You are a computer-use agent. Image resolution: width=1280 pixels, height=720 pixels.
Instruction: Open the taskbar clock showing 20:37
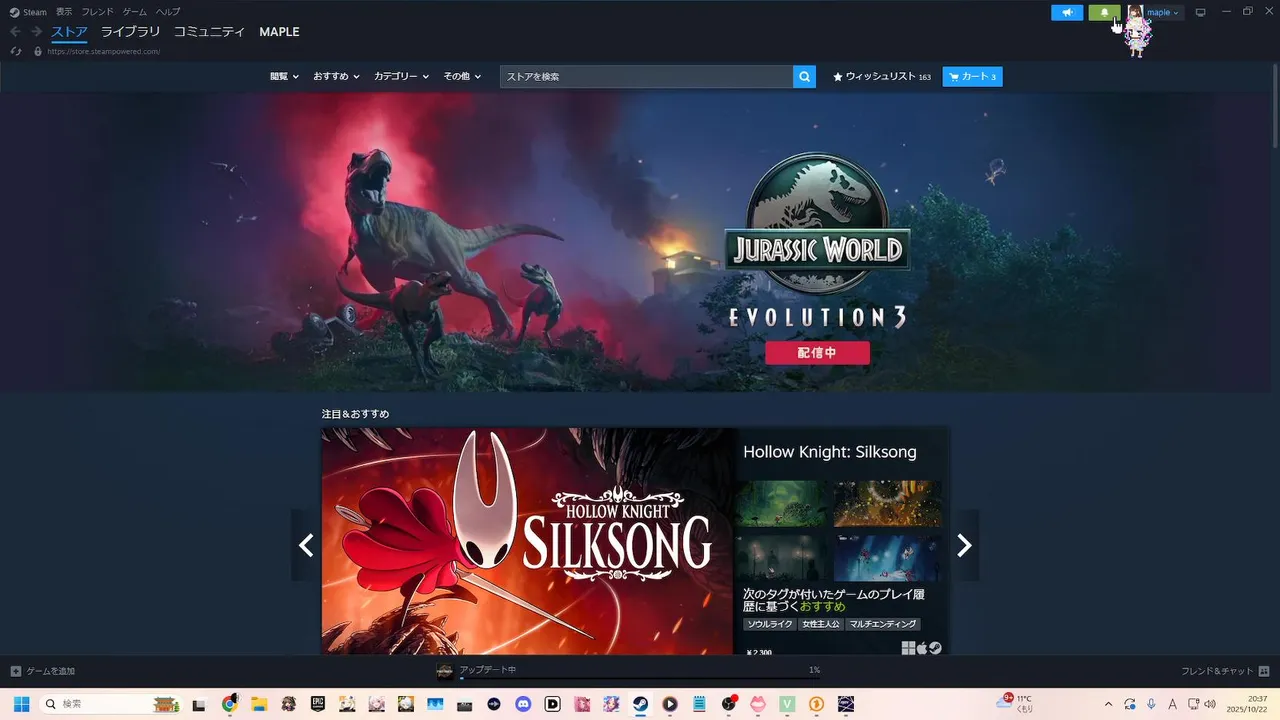[x=1247, y=704]
